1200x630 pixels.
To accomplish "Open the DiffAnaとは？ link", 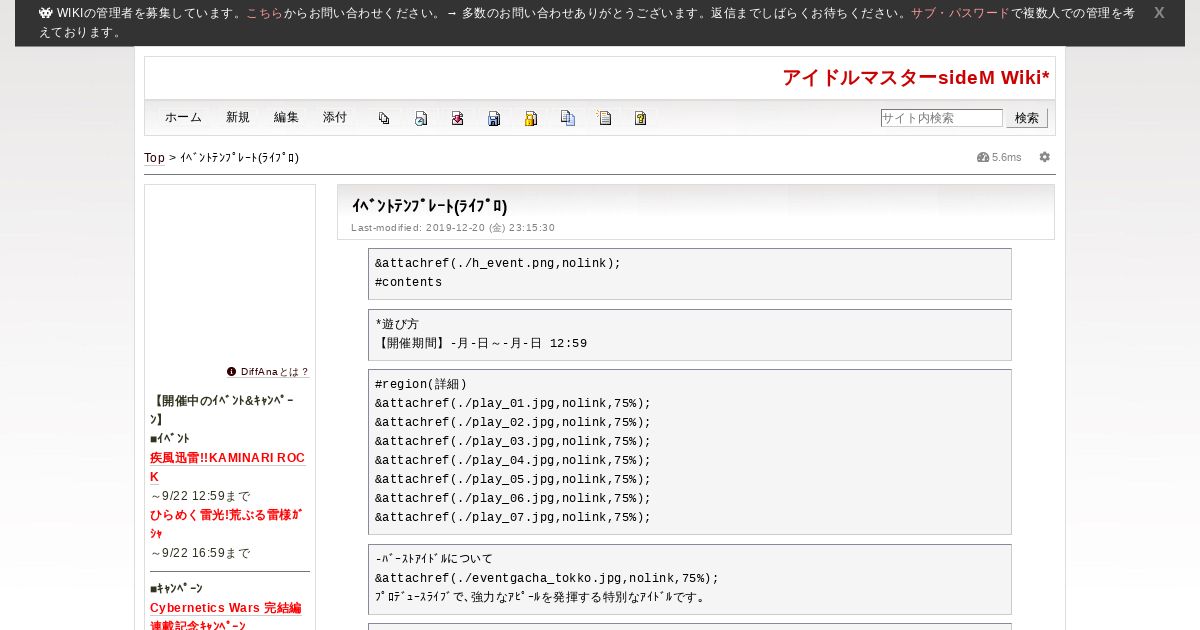I will click(275, 372).
